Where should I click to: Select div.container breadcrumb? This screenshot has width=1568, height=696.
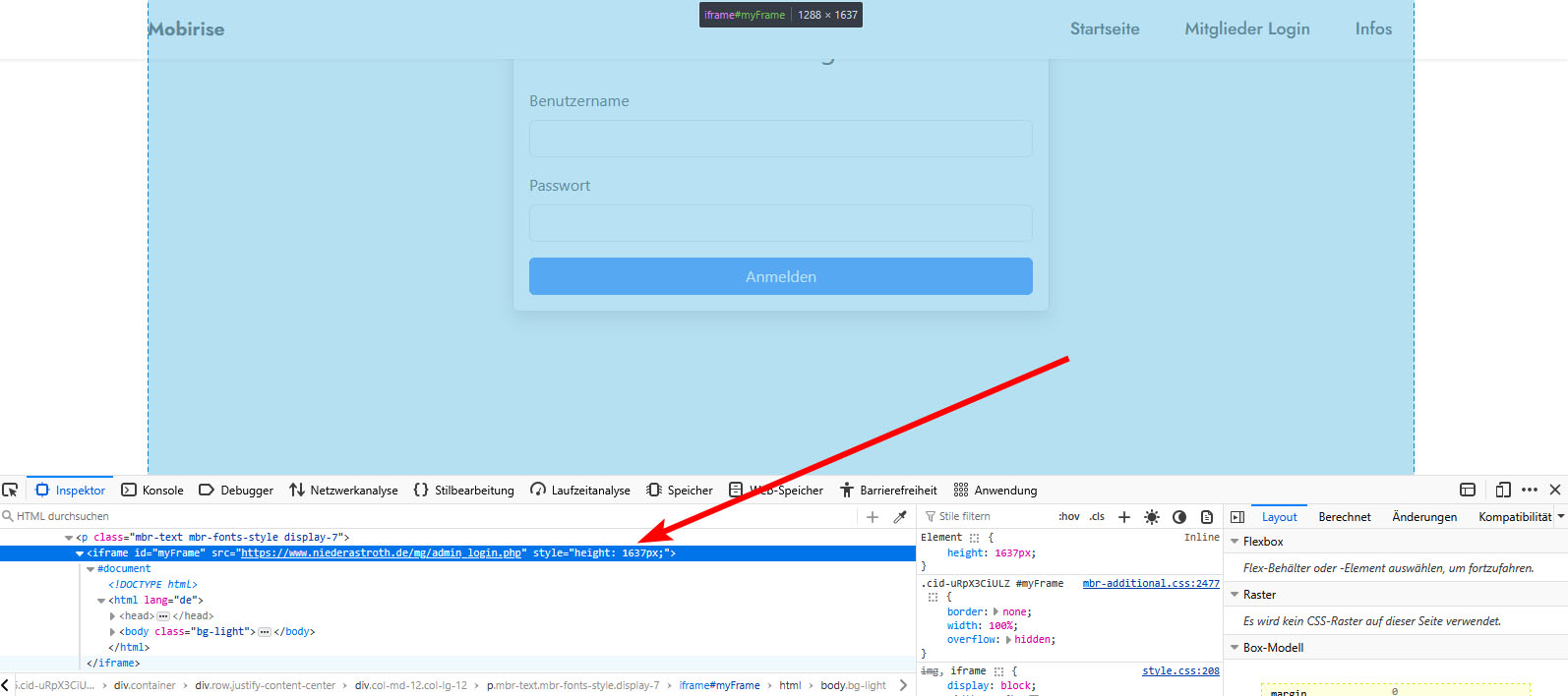click(x=145, y=685)
